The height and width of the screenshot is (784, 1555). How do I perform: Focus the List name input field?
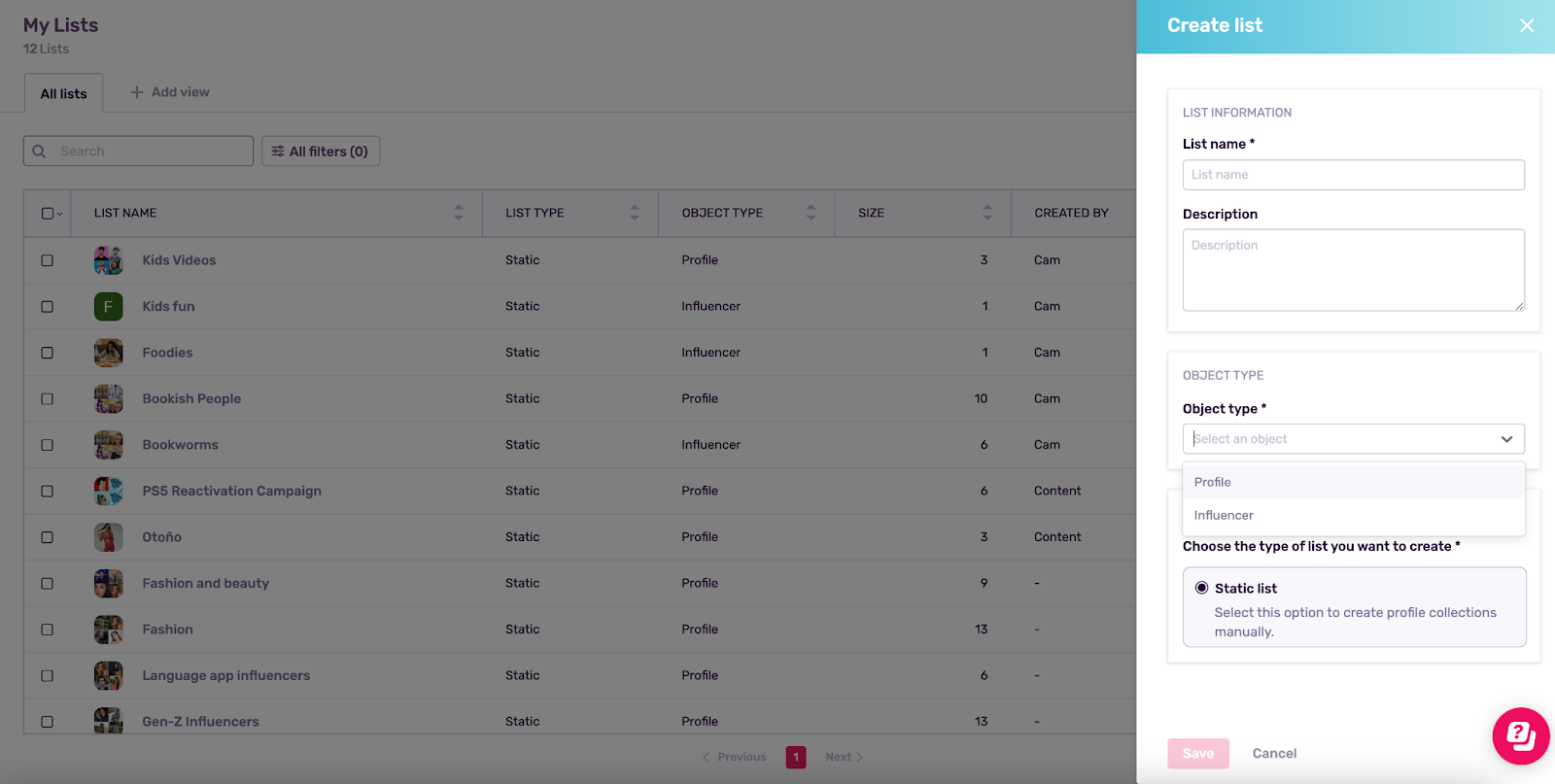click(x=1354, y=175)
